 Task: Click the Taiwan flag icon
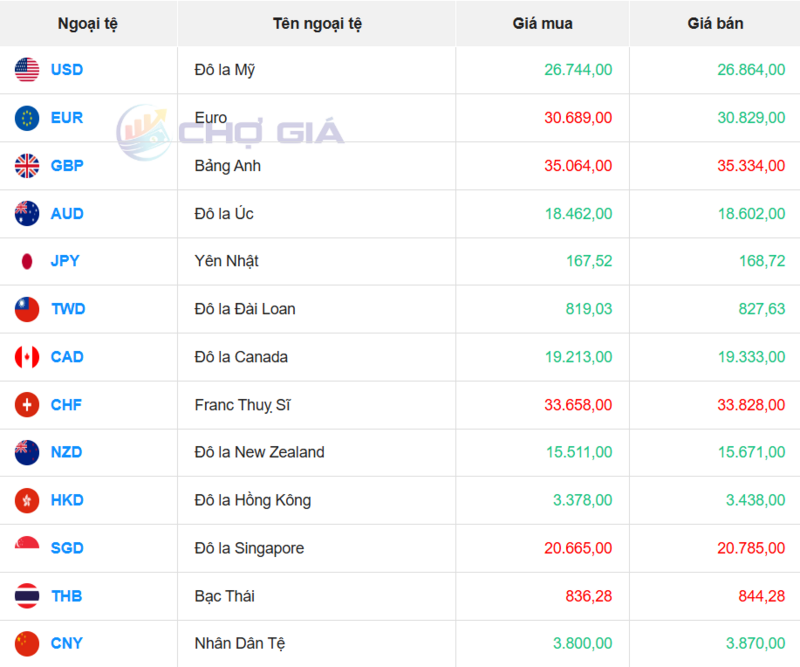[27, 309]
